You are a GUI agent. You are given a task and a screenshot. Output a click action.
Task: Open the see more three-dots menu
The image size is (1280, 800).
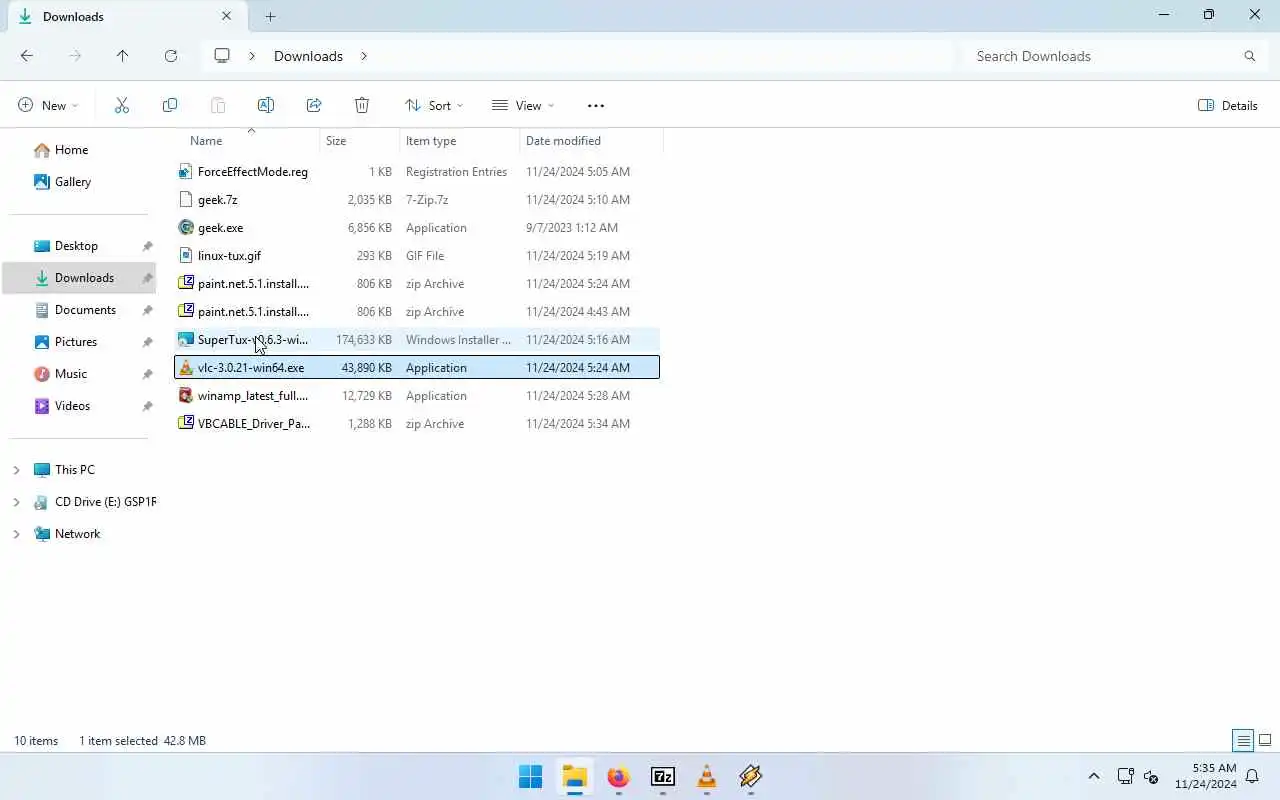point(596,105)
